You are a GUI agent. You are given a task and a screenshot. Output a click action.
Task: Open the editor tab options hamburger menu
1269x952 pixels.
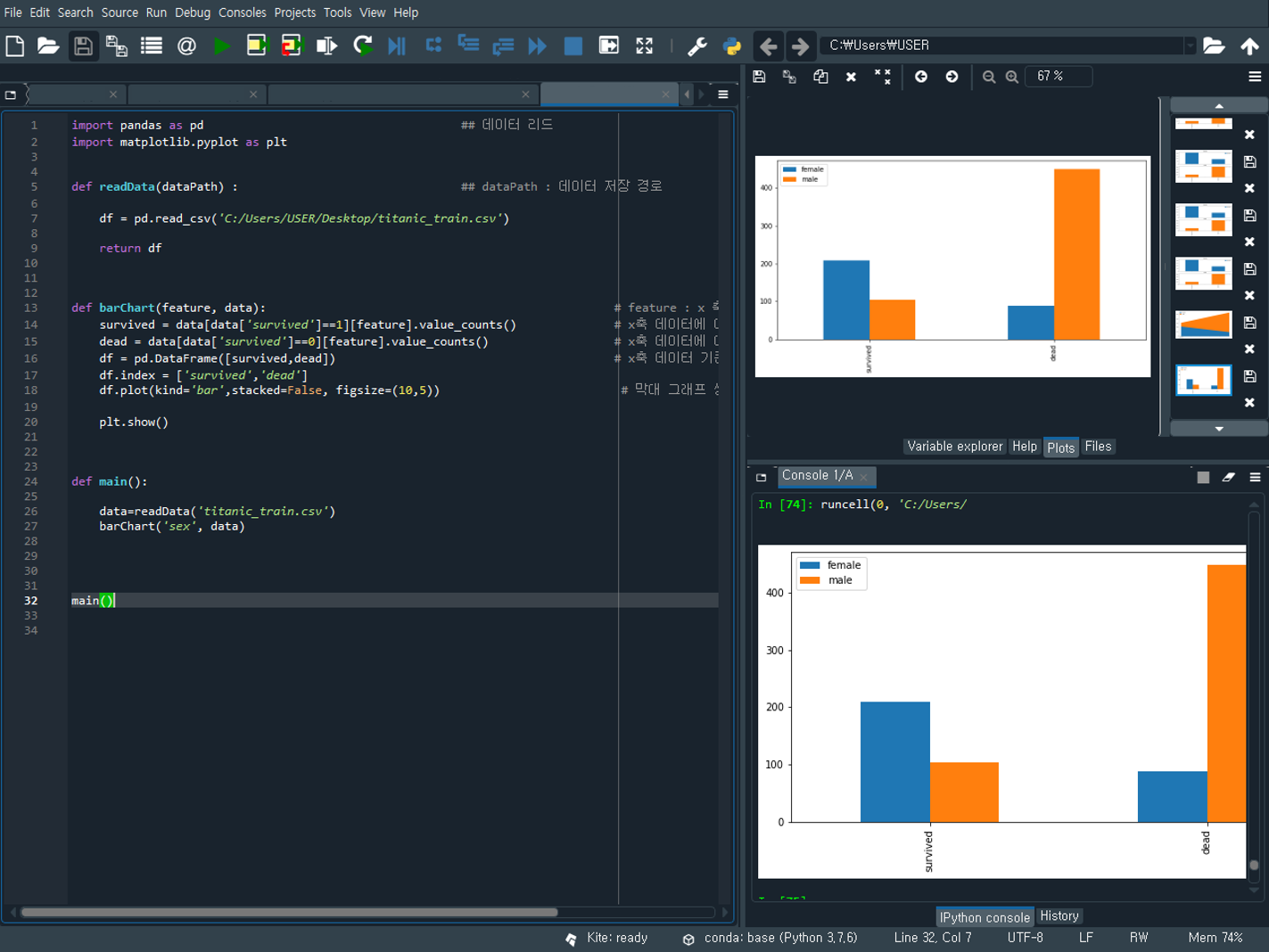(x=723, y=94)
